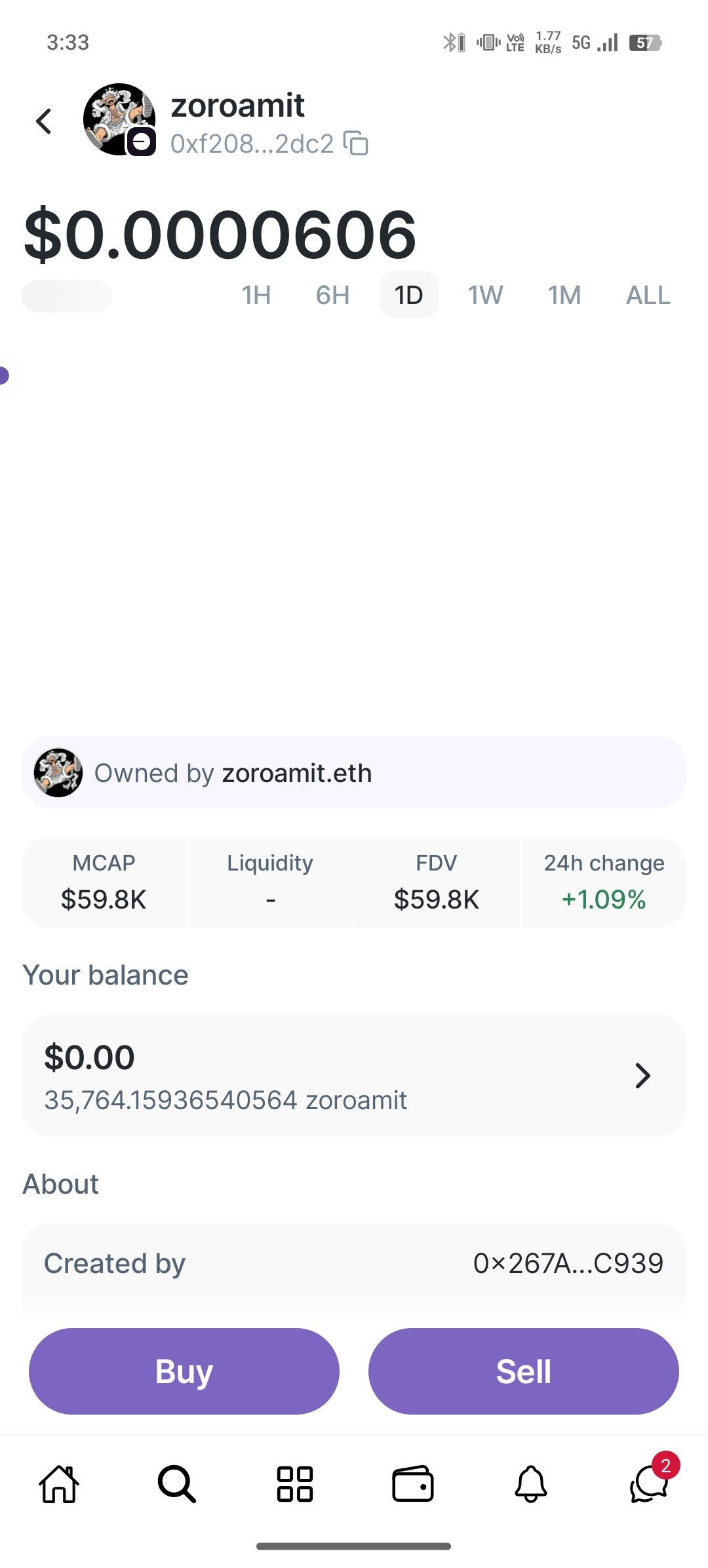This screenshot has width=708, height=1568.
Task: Select the 6H chart range
Action: click(x=332, y=295)
